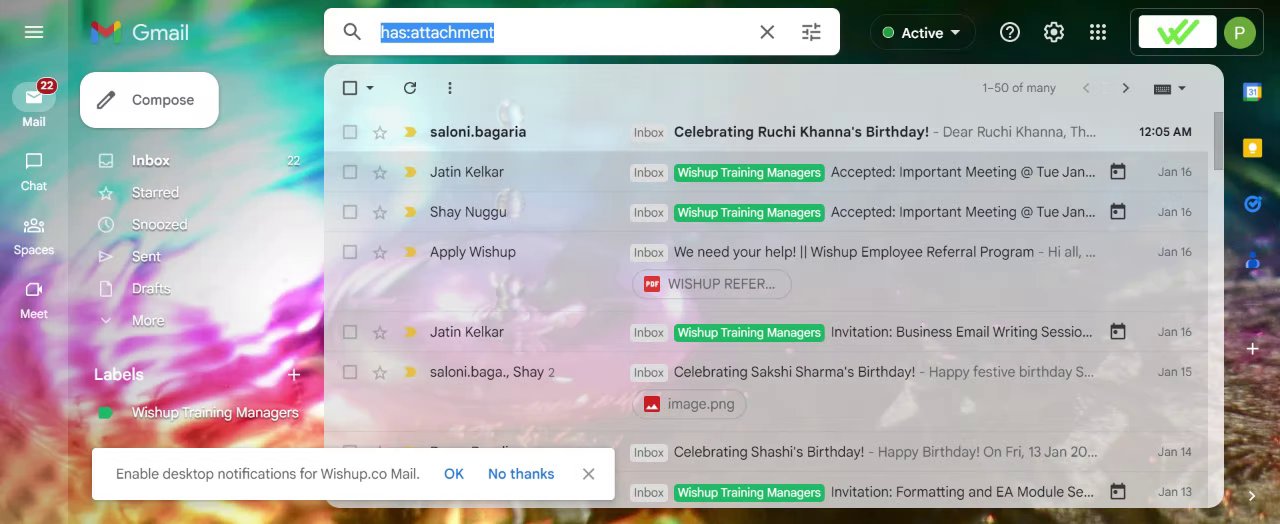Select input tools keyboard icon
This screenshot has width=1280, height=524.
1162,88
